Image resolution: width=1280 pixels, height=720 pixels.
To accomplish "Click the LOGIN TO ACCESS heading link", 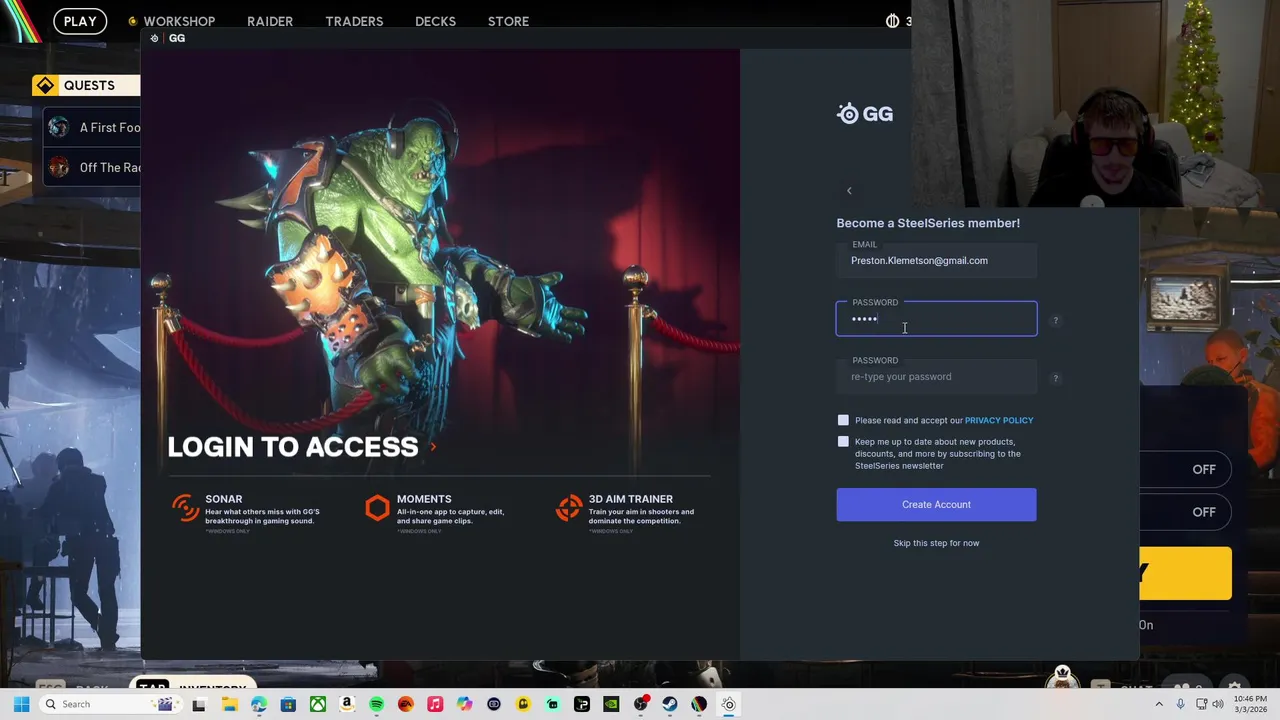I will coord(293,447).
